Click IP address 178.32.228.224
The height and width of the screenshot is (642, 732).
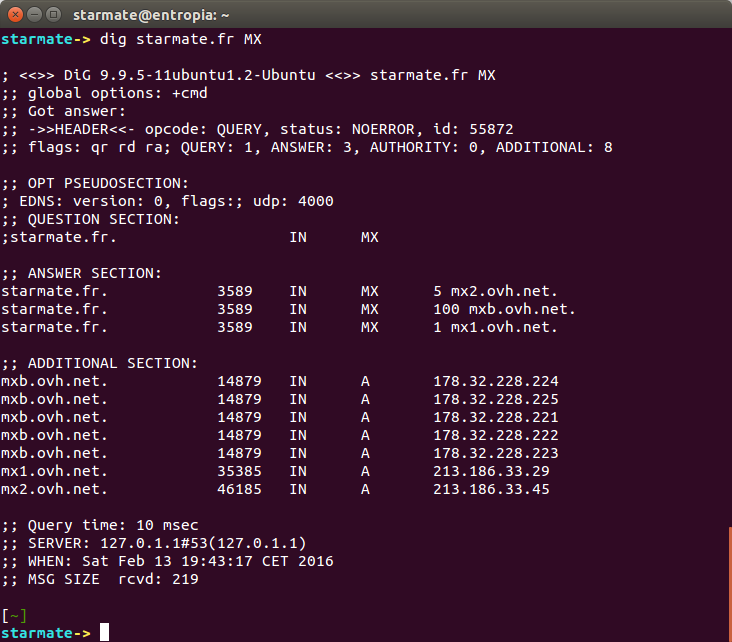pos(495,381)
